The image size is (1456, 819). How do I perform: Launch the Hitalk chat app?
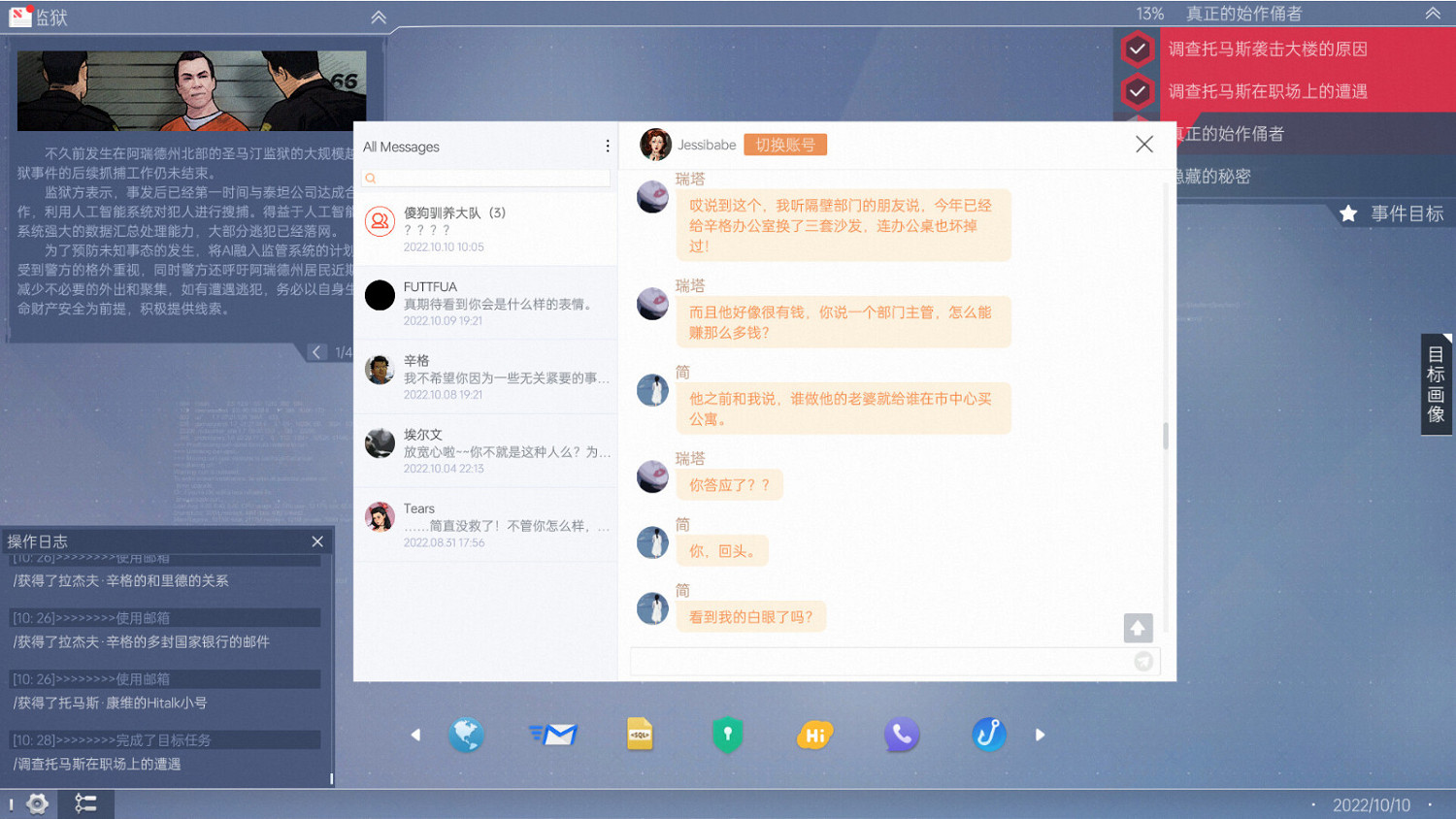(x=814, y=735)
